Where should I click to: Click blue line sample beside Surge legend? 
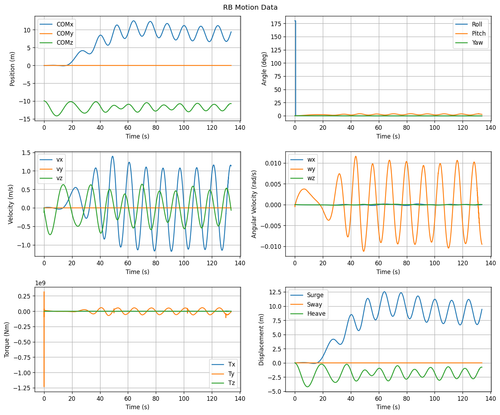coord(297,295)
